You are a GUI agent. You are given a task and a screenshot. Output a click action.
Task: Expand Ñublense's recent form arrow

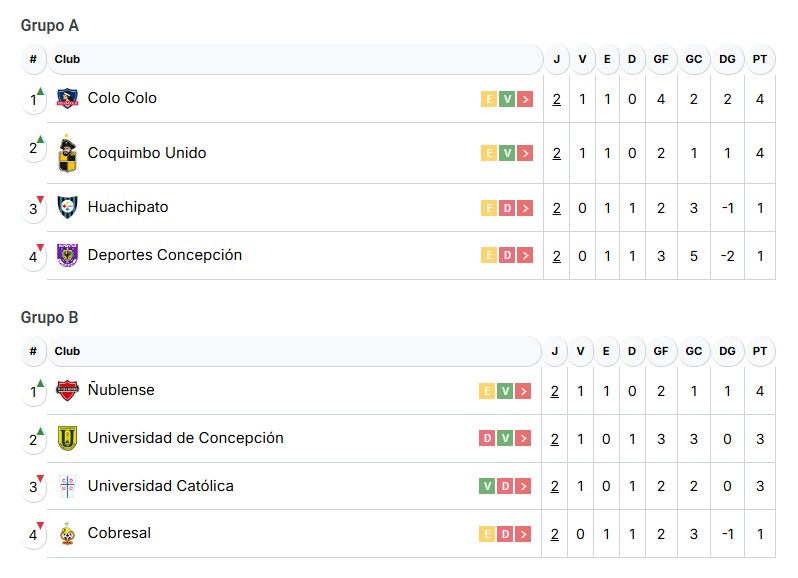coord(526,391)
